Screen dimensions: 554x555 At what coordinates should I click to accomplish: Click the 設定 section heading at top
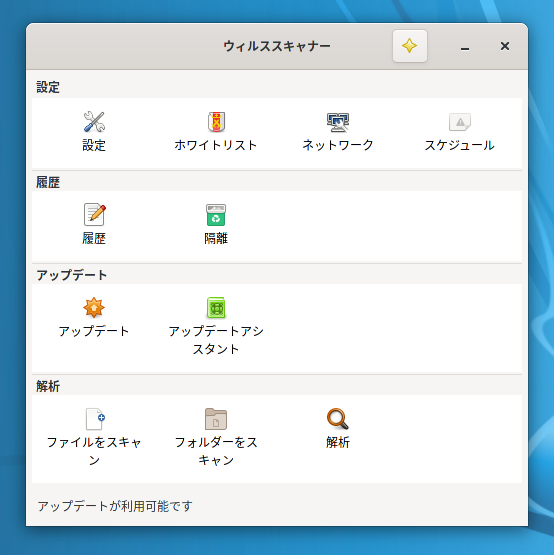click(x=48, y=87)
